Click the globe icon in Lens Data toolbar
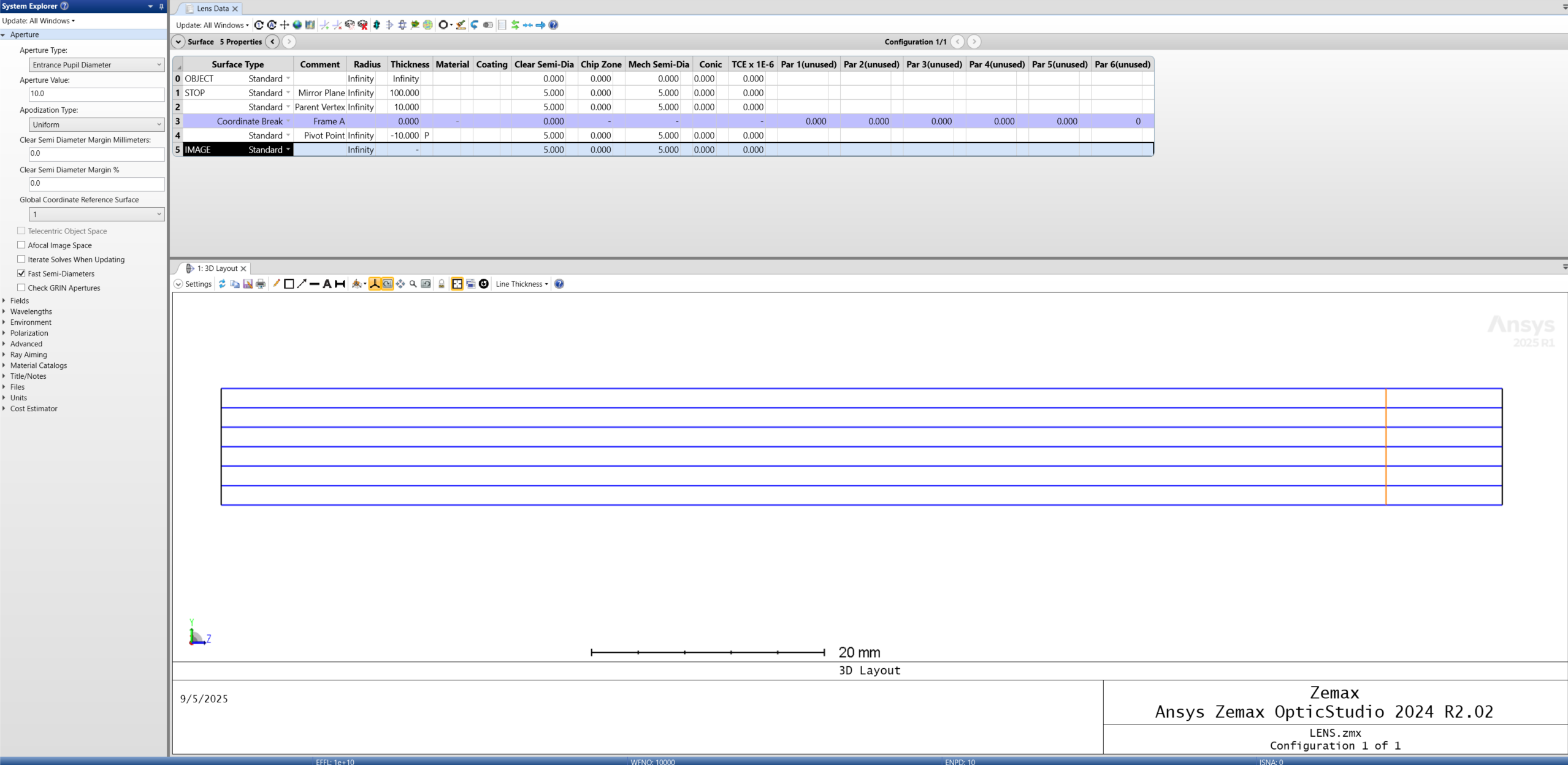This screenshot has height=765, width=1568. [297, 25]
